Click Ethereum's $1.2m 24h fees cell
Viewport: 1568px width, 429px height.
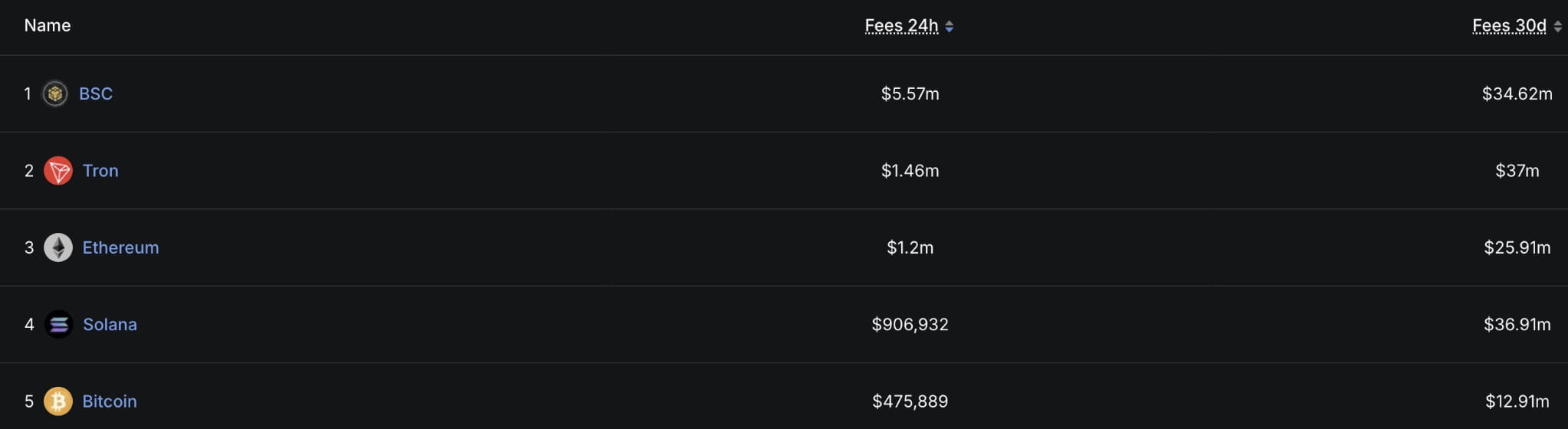pos(910,247)
